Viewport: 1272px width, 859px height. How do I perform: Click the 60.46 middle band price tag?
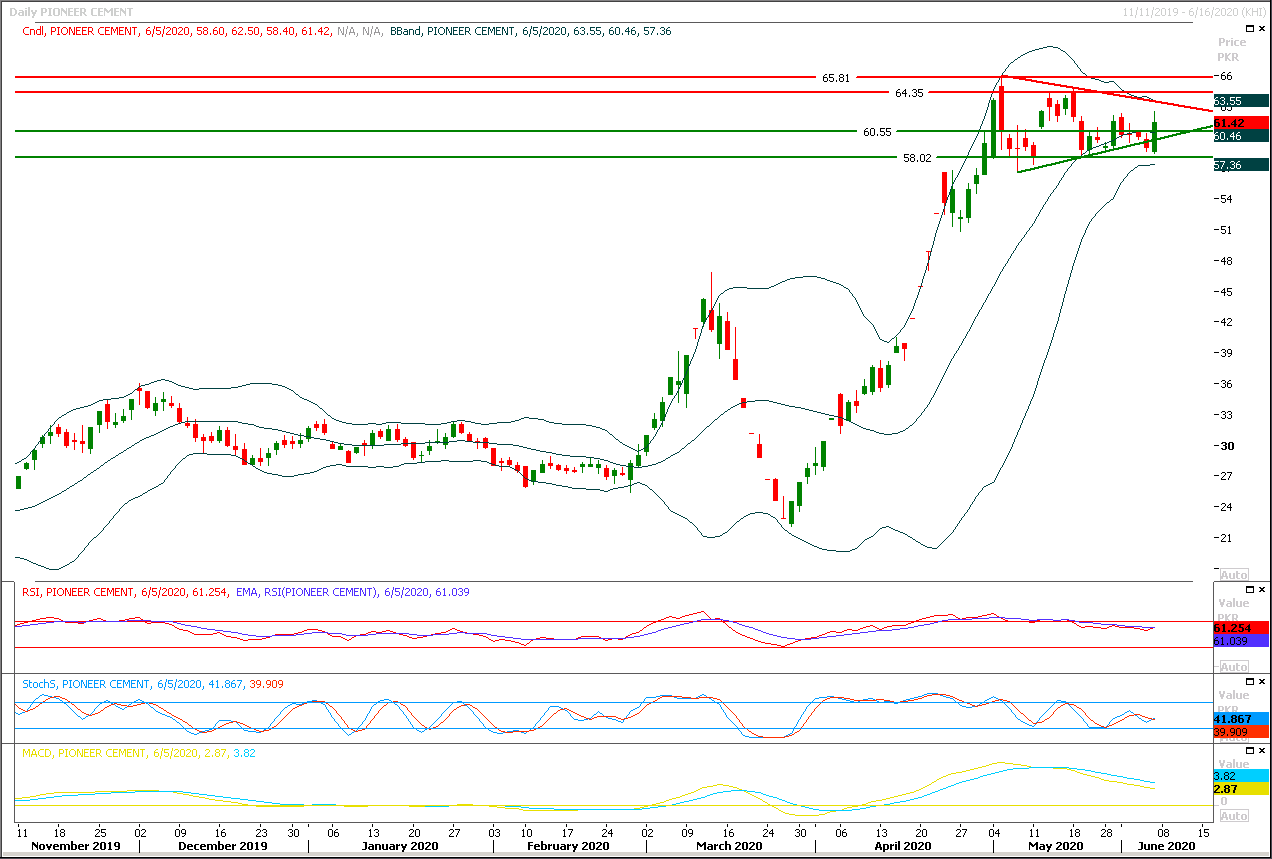(1241, 135)
